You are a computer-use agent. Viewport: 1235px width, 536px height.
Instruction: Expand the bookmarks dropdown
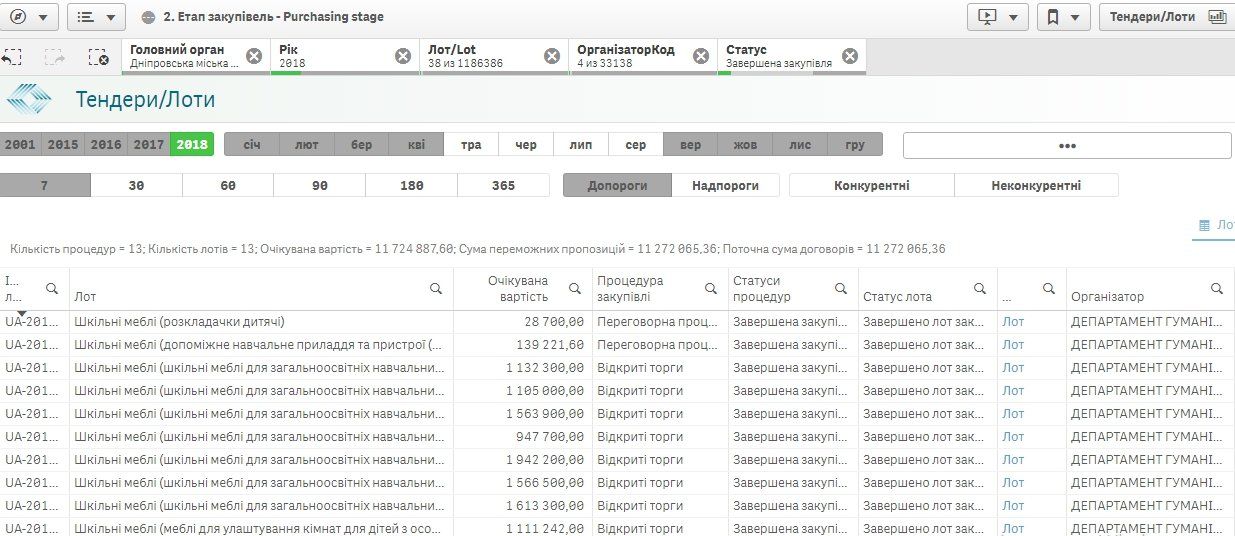[1063, 17]
